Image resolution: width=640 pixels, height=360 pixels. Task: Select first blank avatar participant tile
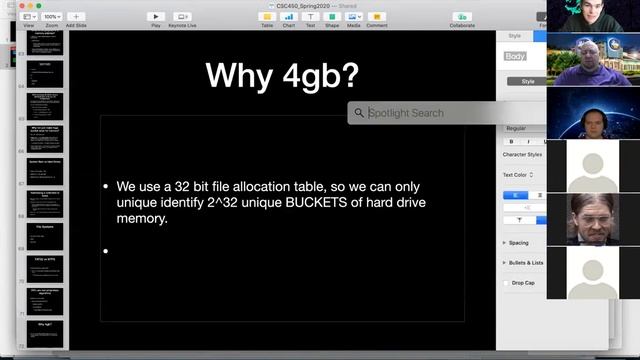click(593, 166)
